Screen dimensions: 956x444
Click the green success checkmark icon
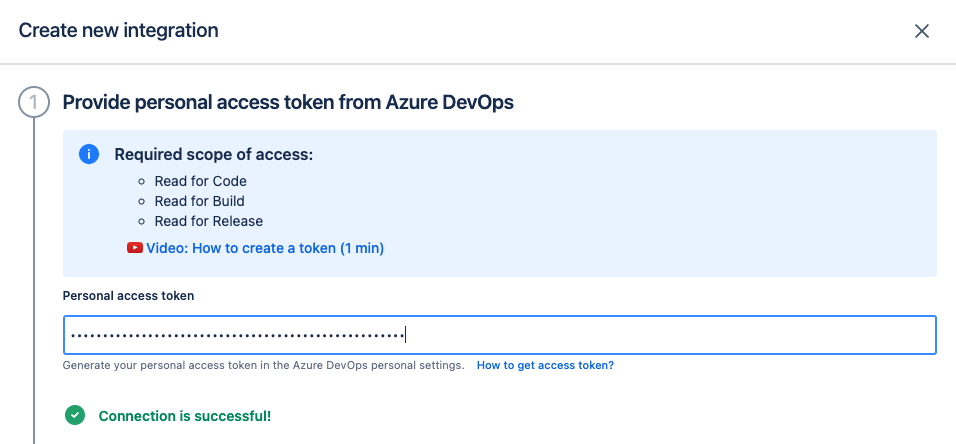(x=75, y=415)
